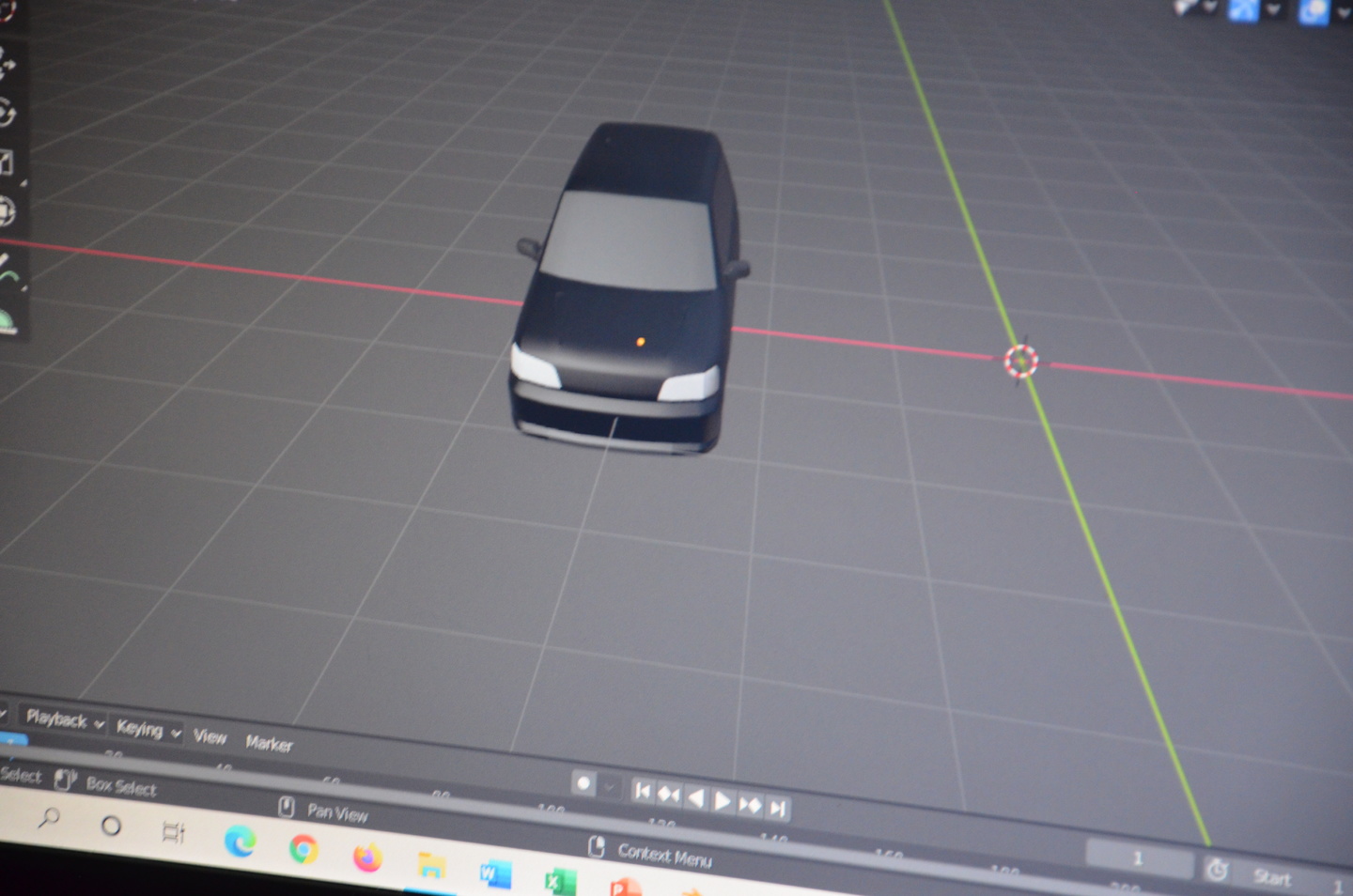Toggle the auto keying record button
This screenshot has width=1353, height=896.
click(583, 782)
